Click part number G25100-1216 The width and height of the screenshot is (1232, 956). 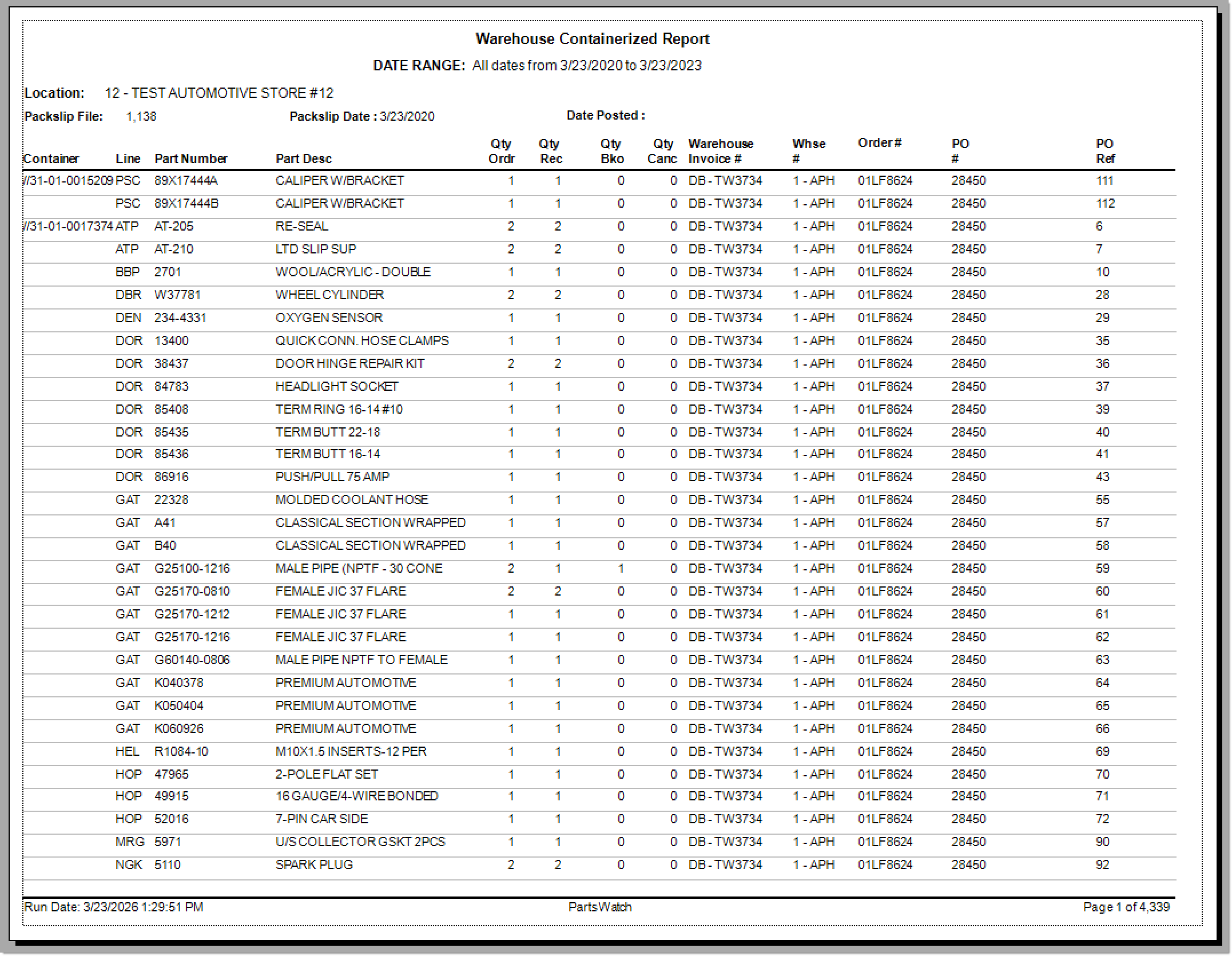coord(192,569)
